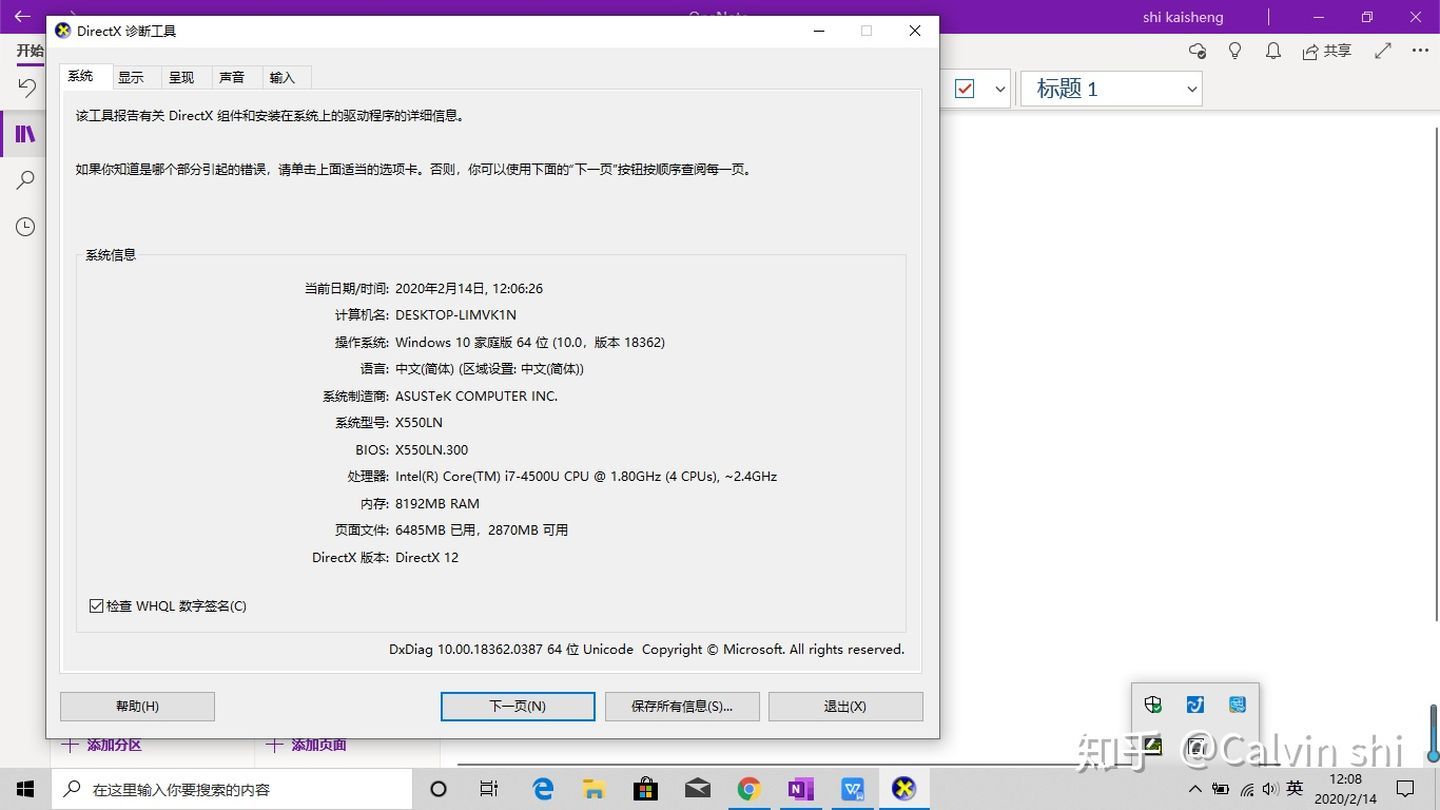Open the Wi-Fi network tray icon
This screenshot has width=1440, height=810.
coord(1247,789)
